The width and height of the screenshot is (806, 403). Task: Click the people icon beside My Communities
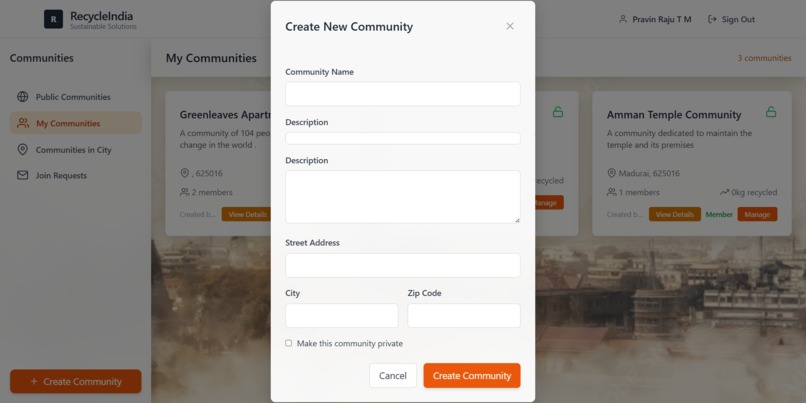click(x=23, y=123)
